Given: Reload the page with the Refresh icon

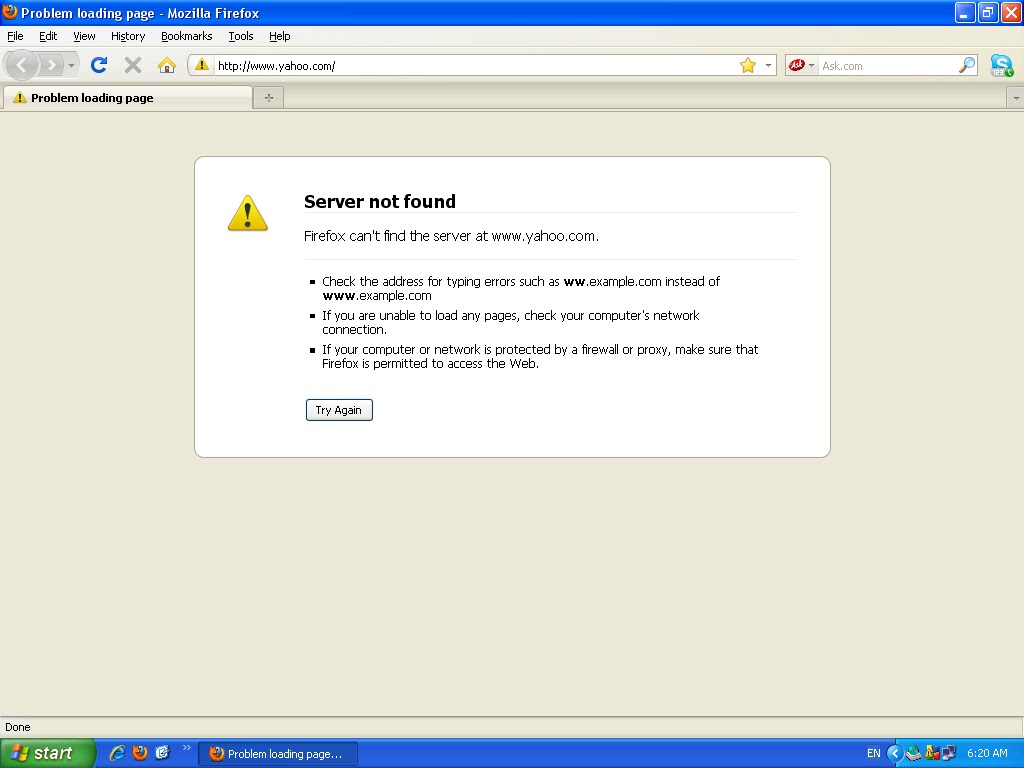Looking at the screenshot, I should 99,65.
